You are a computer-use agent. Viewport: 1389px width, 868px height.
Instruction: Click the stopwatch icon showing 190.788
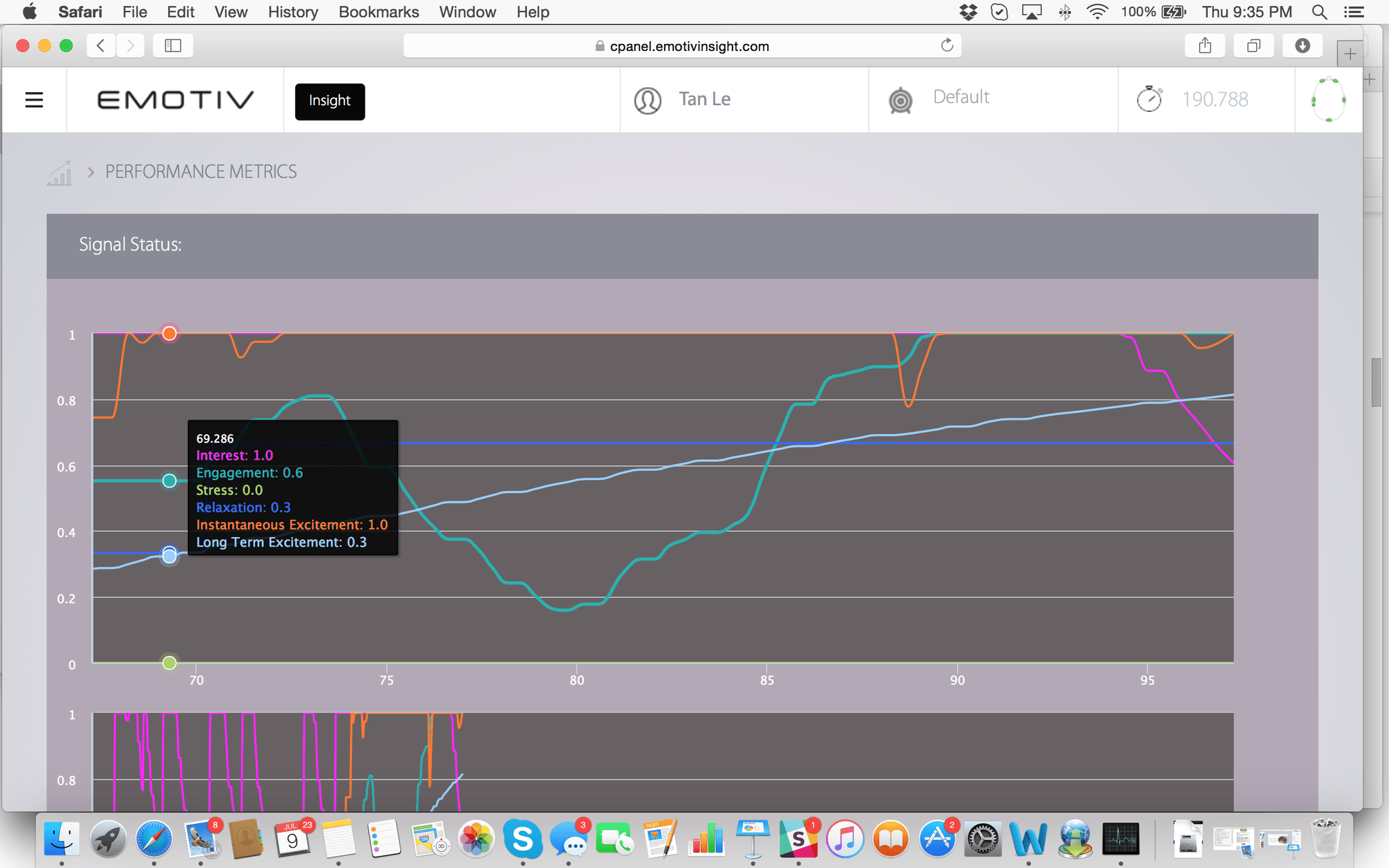click(x=1149, y=99)
